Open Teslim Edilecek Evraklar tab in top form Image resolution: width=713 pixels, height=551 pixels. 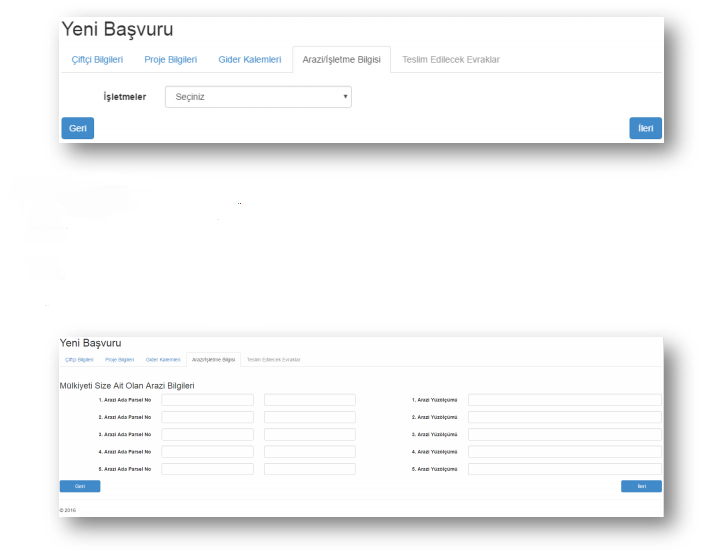pos(450,60)
